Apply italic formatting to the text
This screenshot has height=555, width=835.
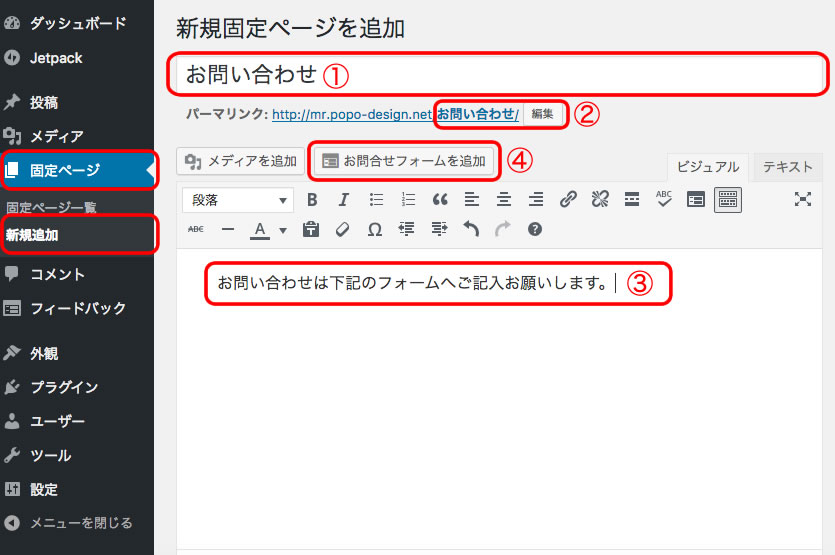(x=344, y=199)
